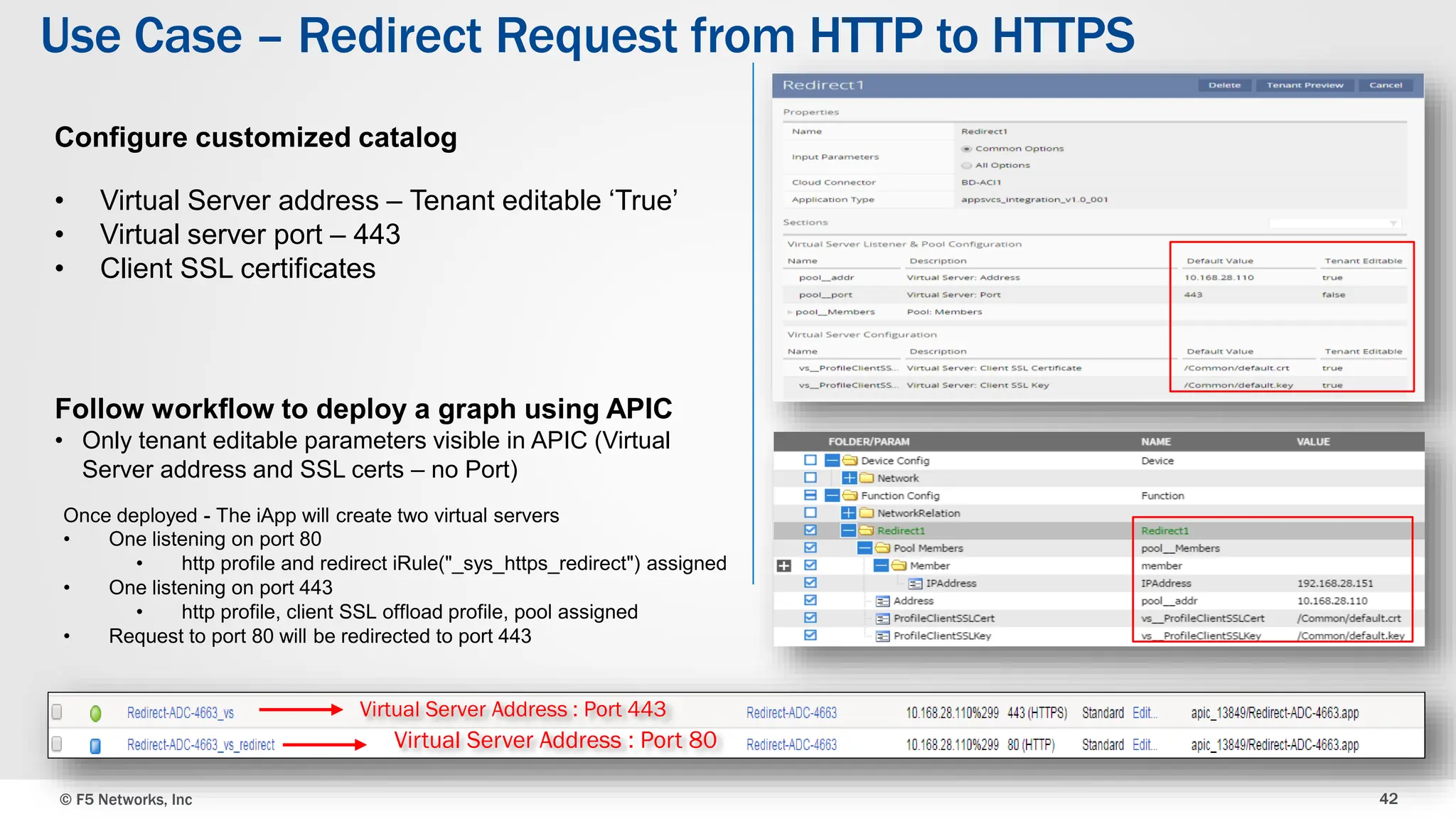Image resolution: width=1456 pixels, height=819 pixels.
Task: Select the Common Options radio button
Action: pyautogui.click(x=966, y=149)
